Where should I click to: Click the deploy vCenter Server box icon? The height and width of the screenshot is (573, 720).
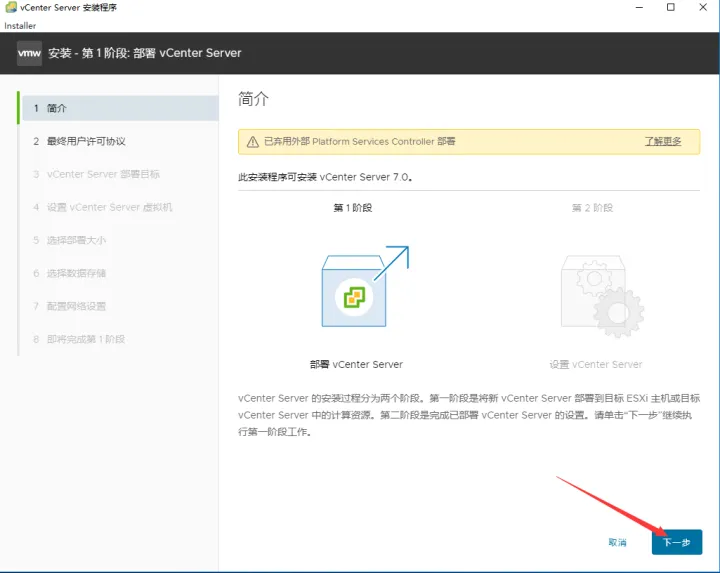pyautogui.click(x=365, y=286)
